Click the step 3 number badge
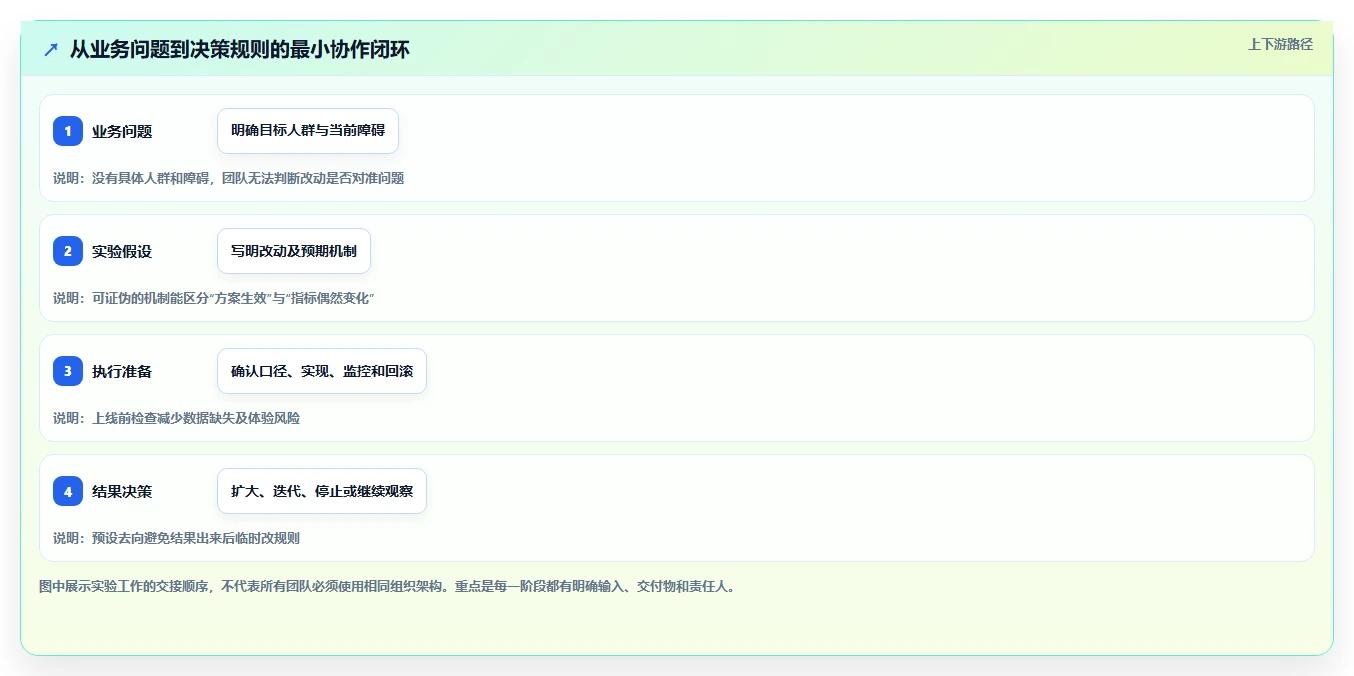This screenshot has width=1354, height=676. (x=68, y=371)
